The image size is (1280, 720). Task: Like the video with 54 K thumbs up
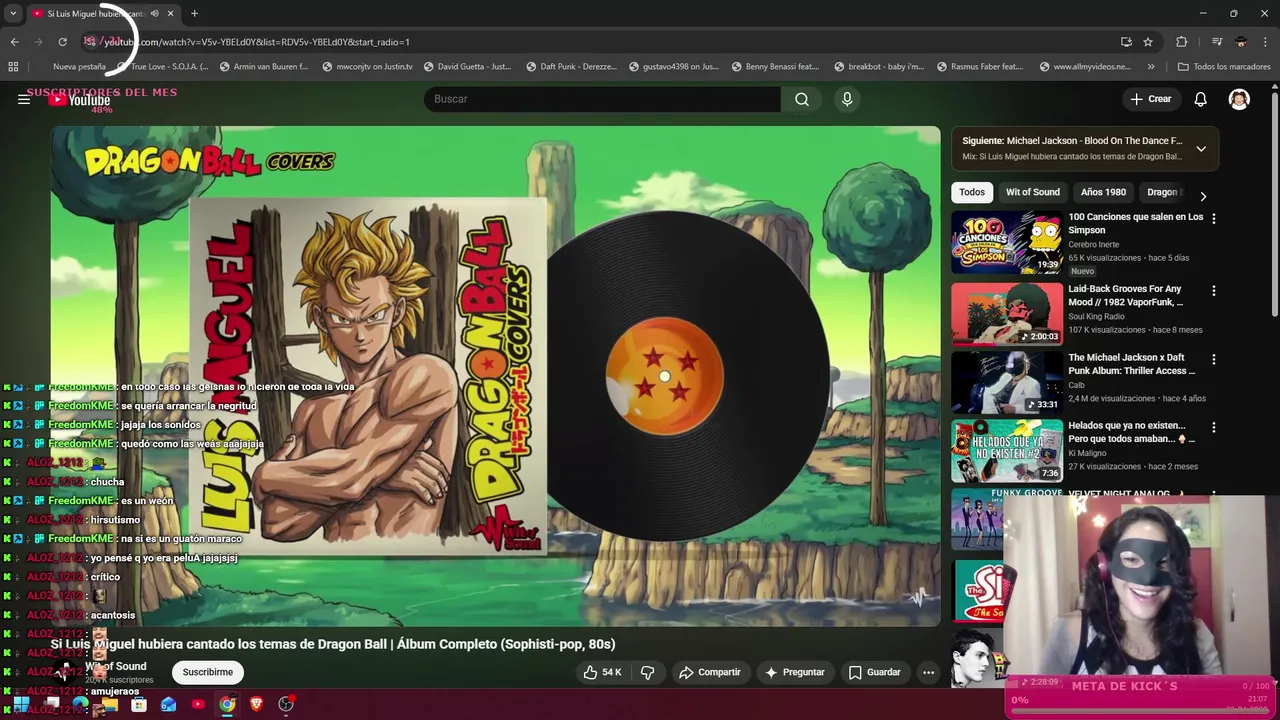(602, 672)
